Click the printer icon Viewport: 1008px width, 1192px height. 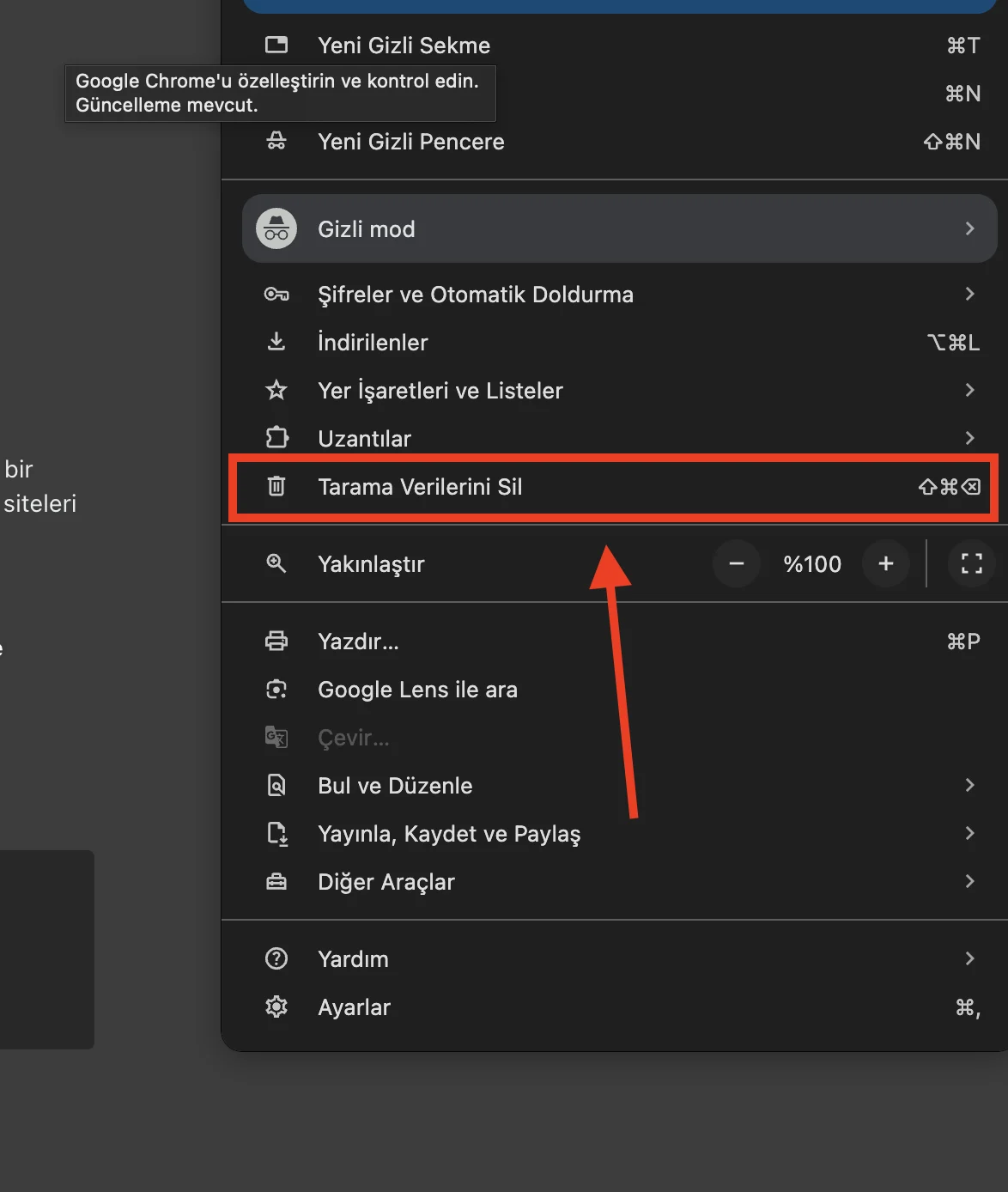coord(276,641)
